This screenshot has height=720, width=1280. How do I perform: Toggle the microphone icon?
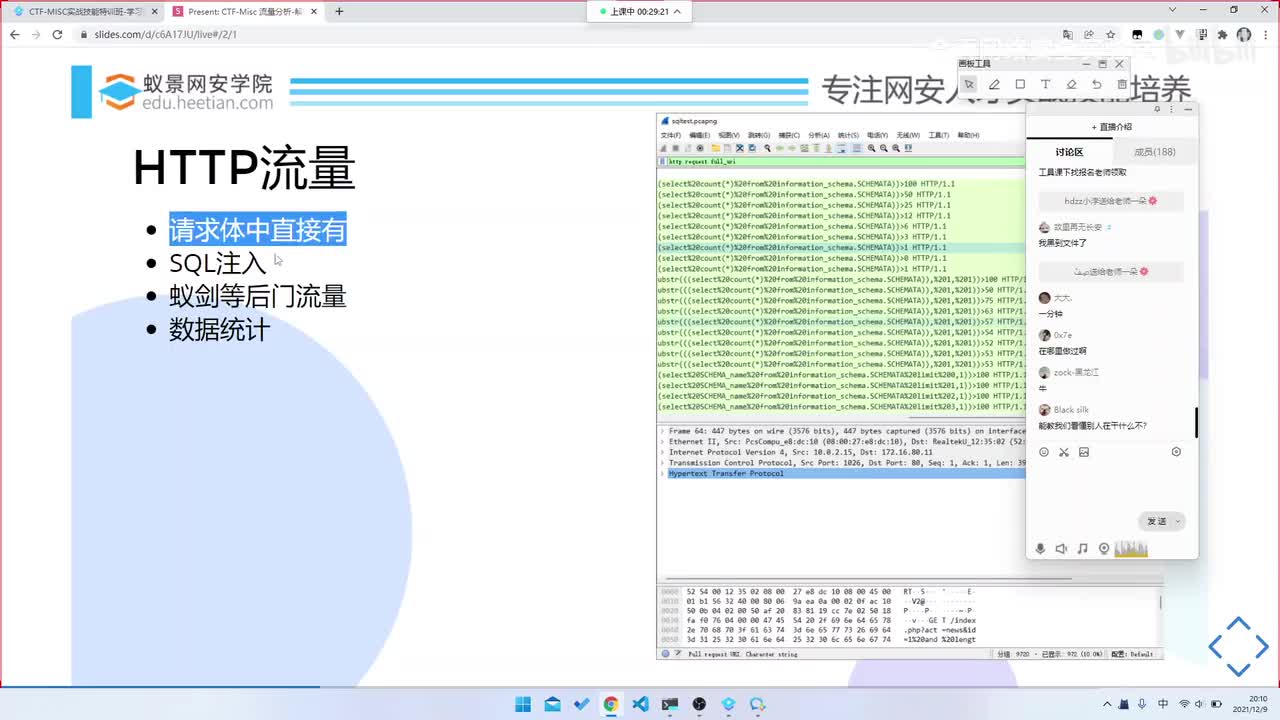pos(1040,549)
